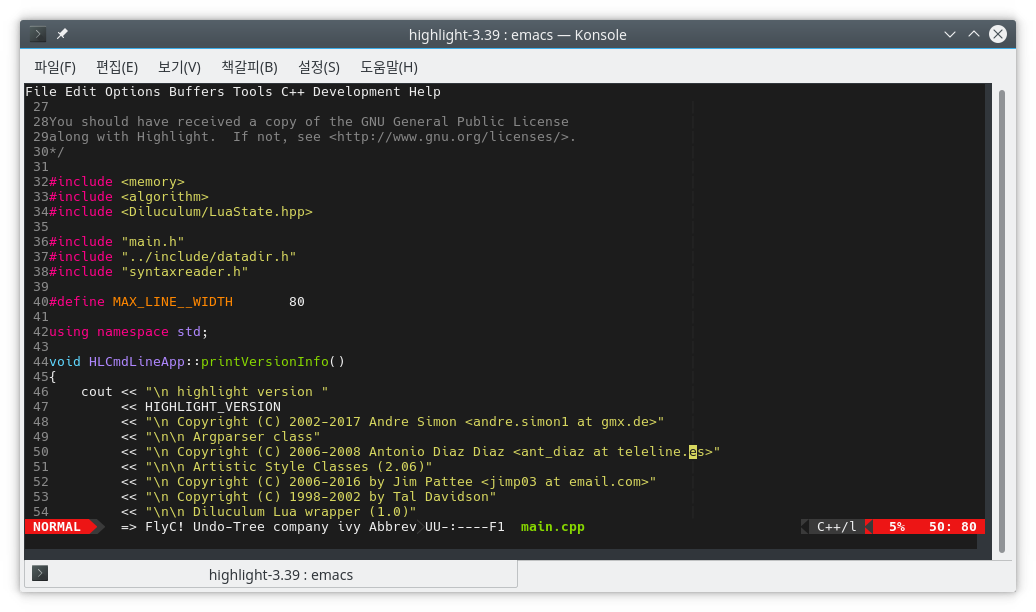The height and width of the screenshot is (612, 1036).
Task: Click the main.cpp buffer name
Action: click(552, 527)
